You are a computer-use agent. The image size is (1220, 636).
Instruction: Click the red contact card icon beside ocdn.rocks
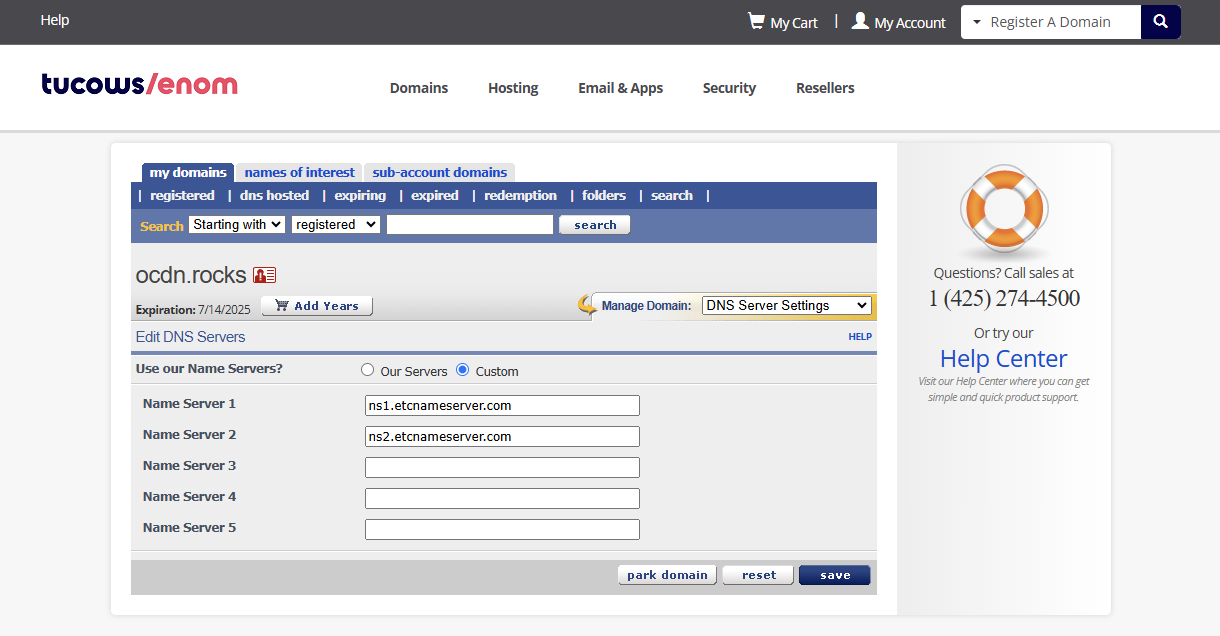click(x=264, y=275)
